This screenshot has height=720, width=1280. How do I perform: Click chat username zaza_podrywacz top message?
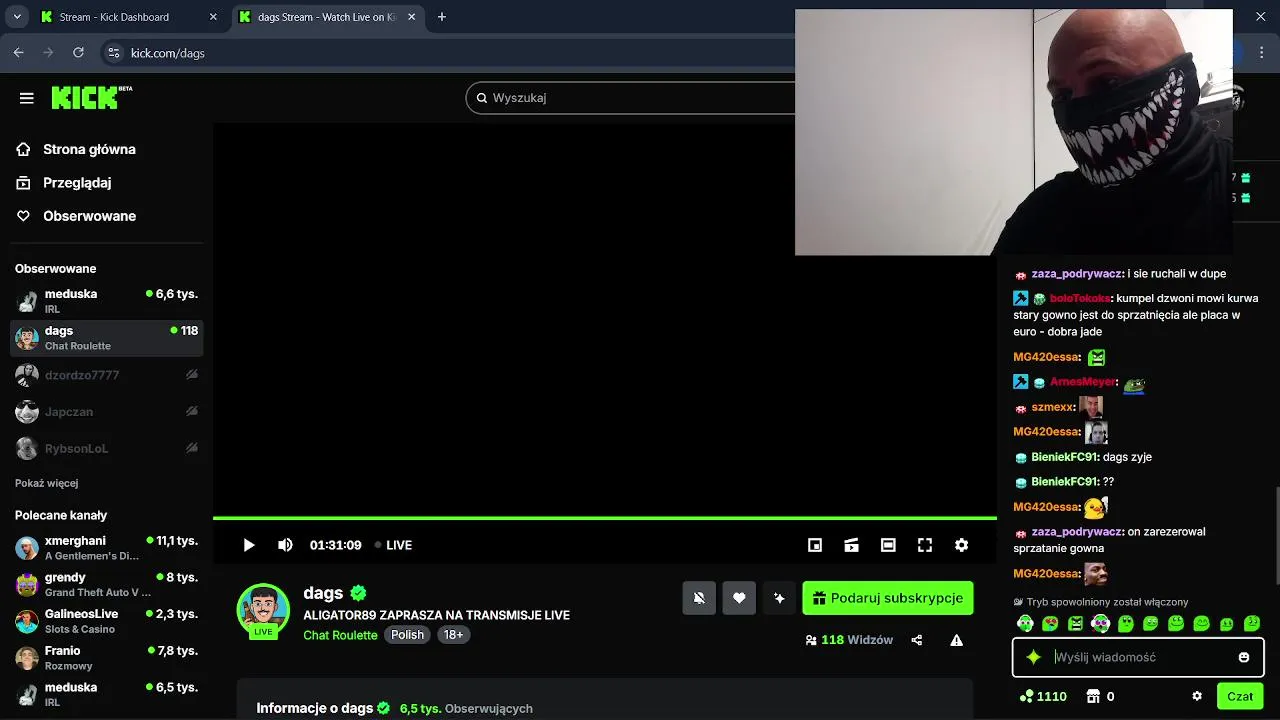(x=1077, y=273)
